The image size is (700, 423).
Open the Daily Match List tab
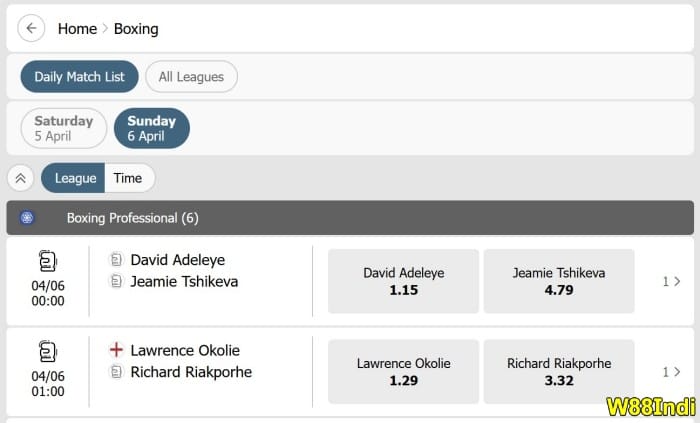click(x=79, y=77)
